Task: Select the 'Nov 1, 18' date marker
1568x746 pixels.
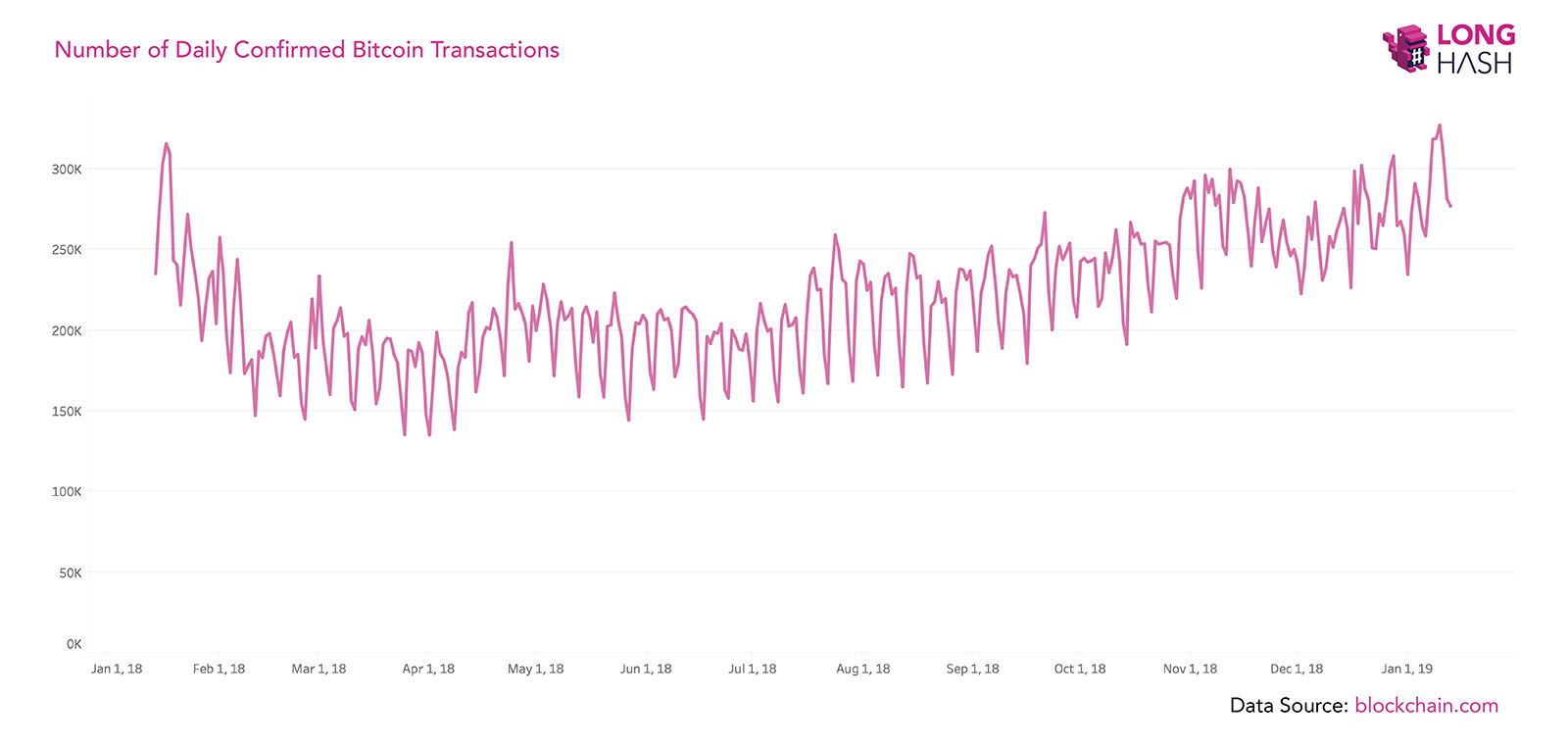Action: pyautogui.click(x=1190, y=670)
